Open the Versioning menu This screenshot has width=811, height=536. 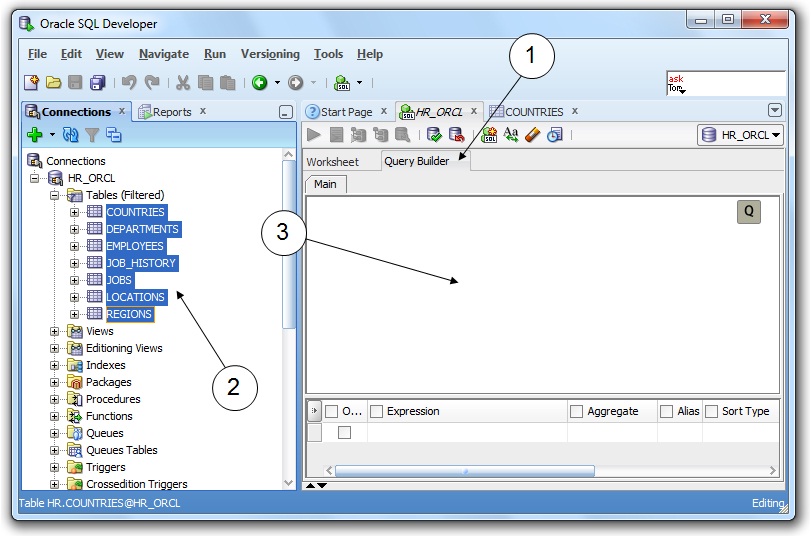(x=270, y=54)
